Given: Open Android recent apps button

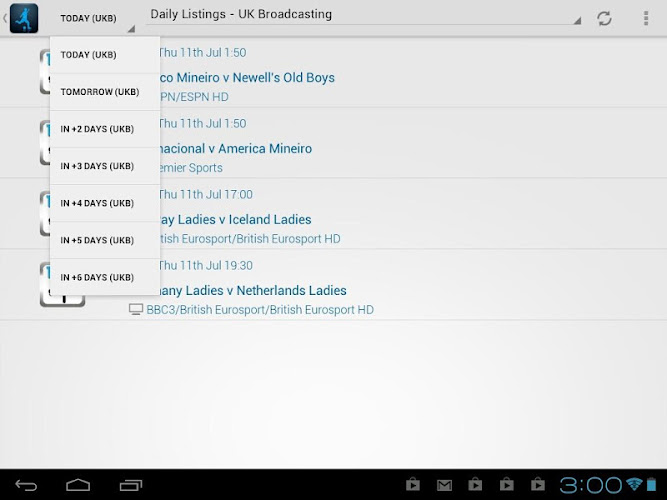Looking at the screenshot, I should click(x=131, y=485).
